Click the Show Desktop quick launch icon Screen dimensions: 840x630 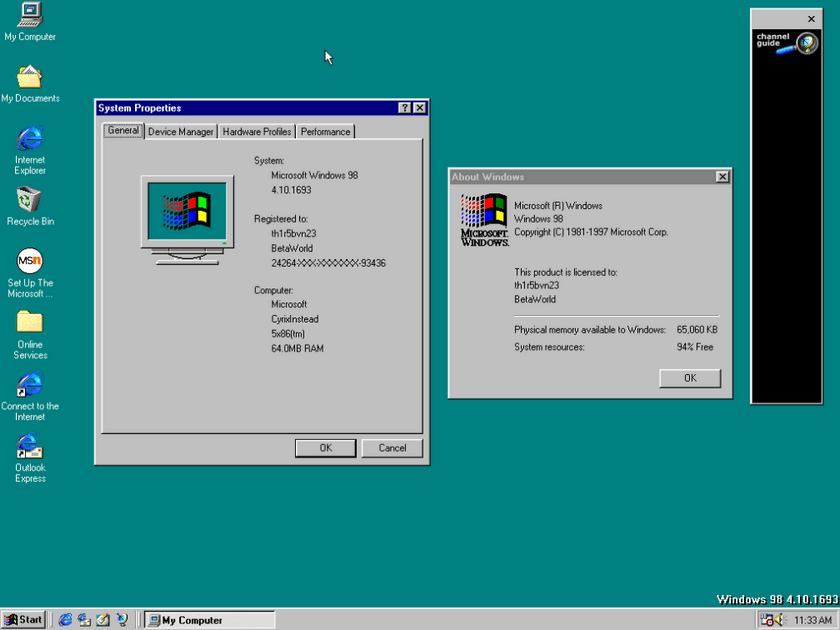pyautogui.click(x=102, y=620)
